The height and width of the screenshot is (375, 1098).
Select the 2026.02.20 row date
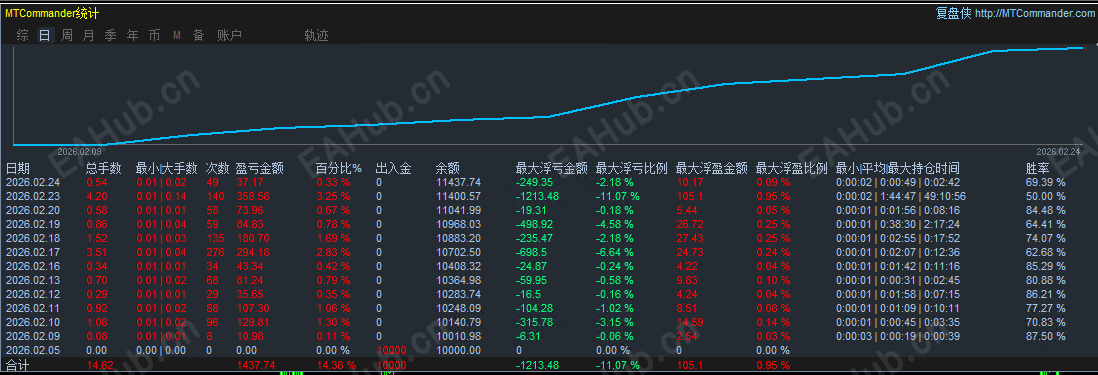pos(33,210)
